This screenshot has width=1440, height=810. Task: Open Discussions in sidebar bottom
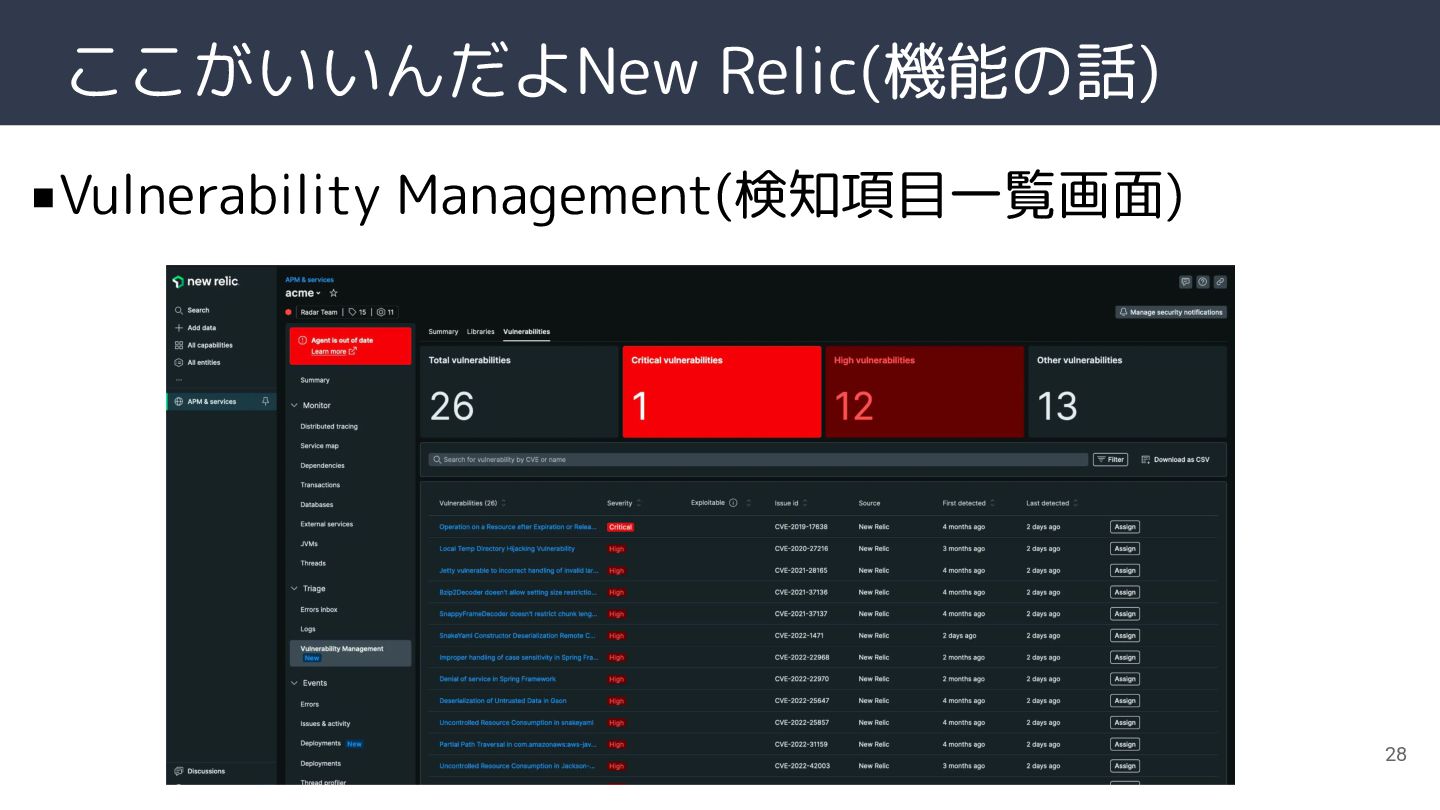coord(200,771)
